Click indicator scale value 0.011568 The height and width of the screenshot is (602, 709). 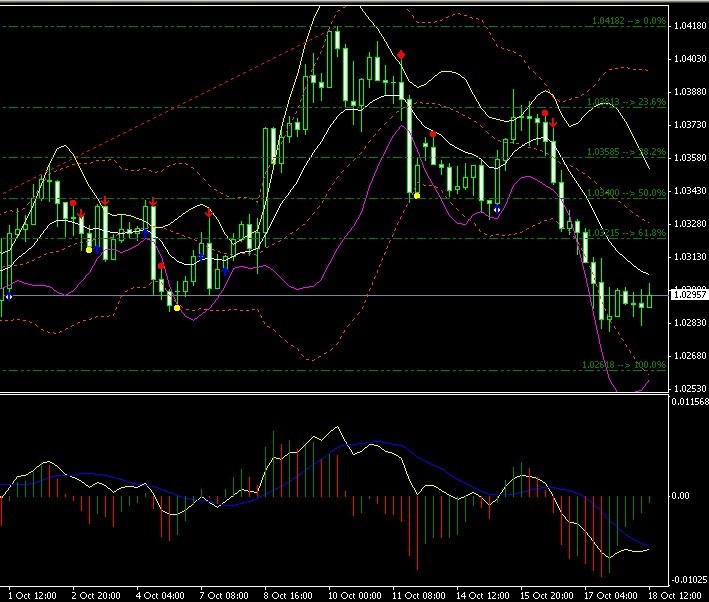coord(690,402)
